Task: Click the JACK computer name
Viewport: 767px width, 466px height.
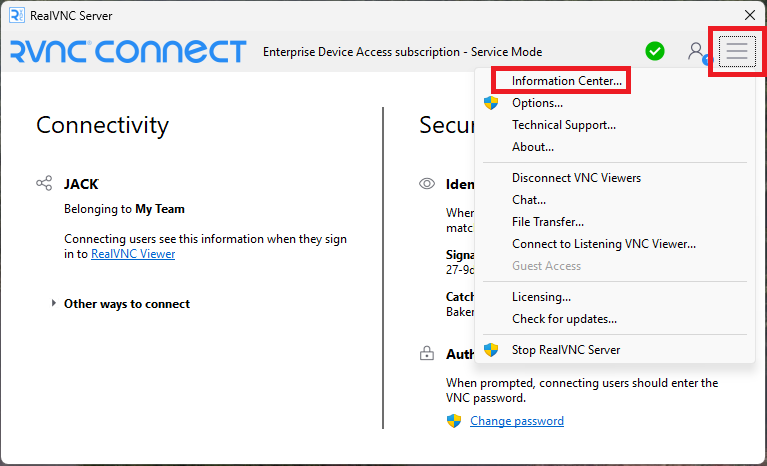Action: [81, 184]
